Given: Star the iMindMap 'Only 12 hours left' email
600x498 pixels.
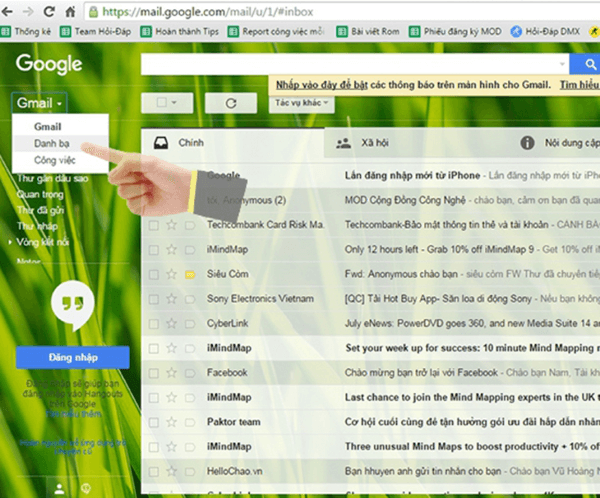Looking at the screenshot, I should coord(171,250).
